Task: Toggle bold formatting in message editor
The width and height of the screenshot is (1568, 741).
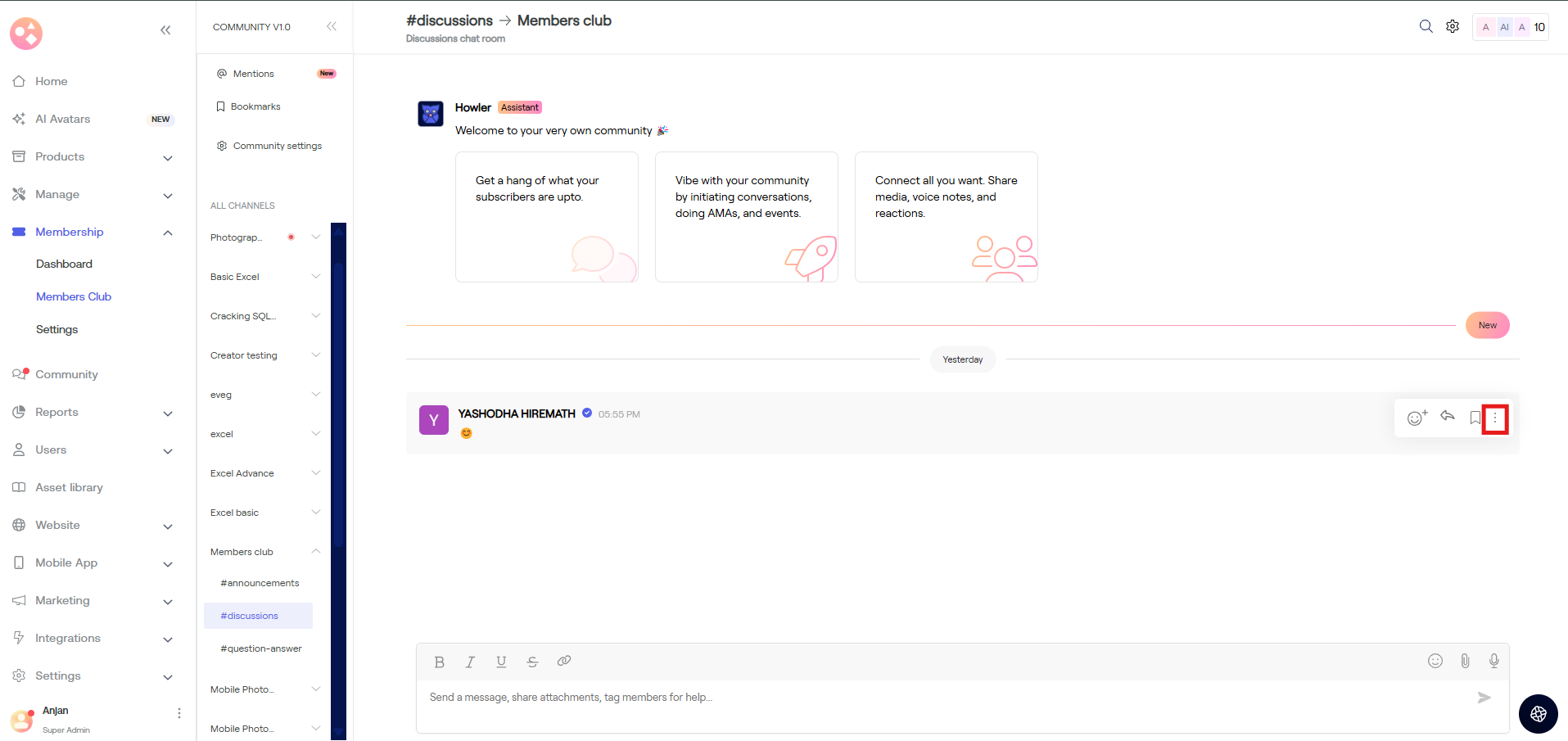Action: pyautogui.click(x=439, y=662)
